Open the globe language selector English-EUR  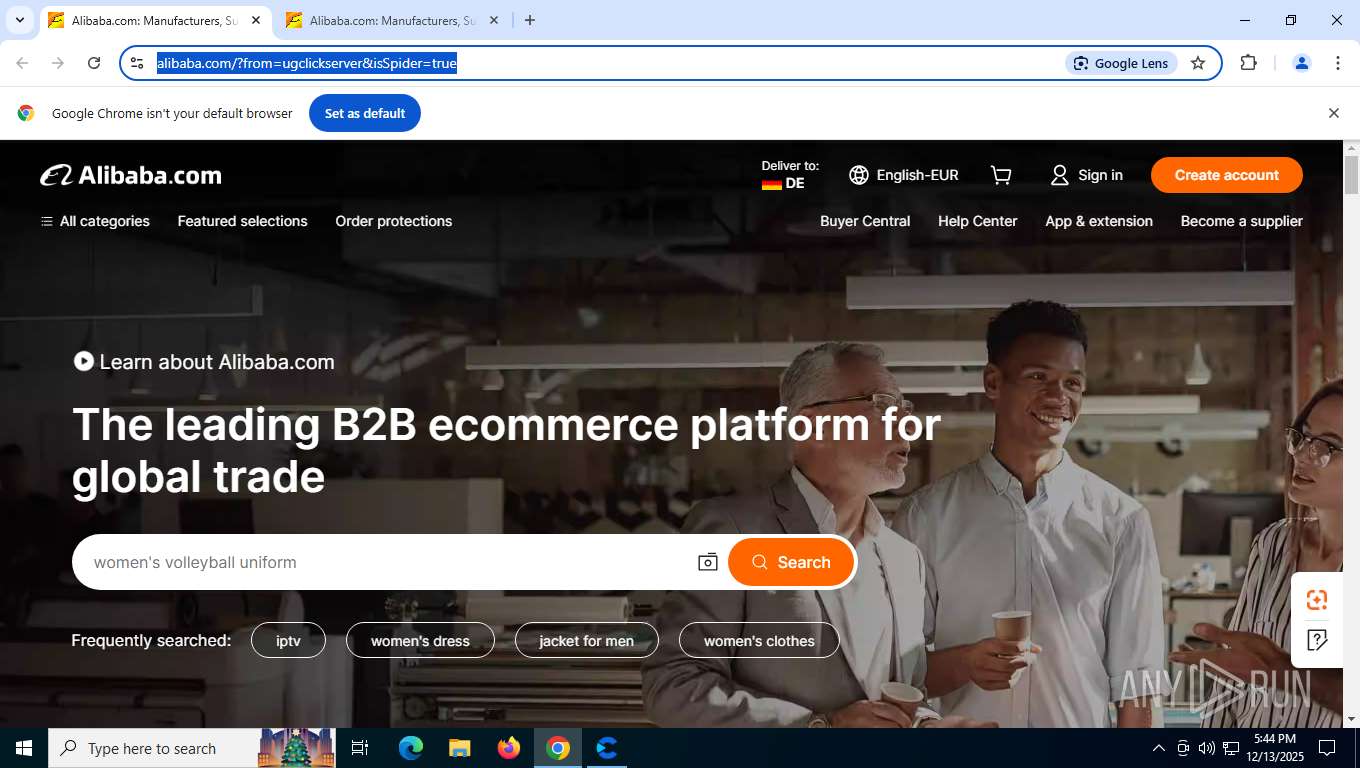[x=904, y=175]
